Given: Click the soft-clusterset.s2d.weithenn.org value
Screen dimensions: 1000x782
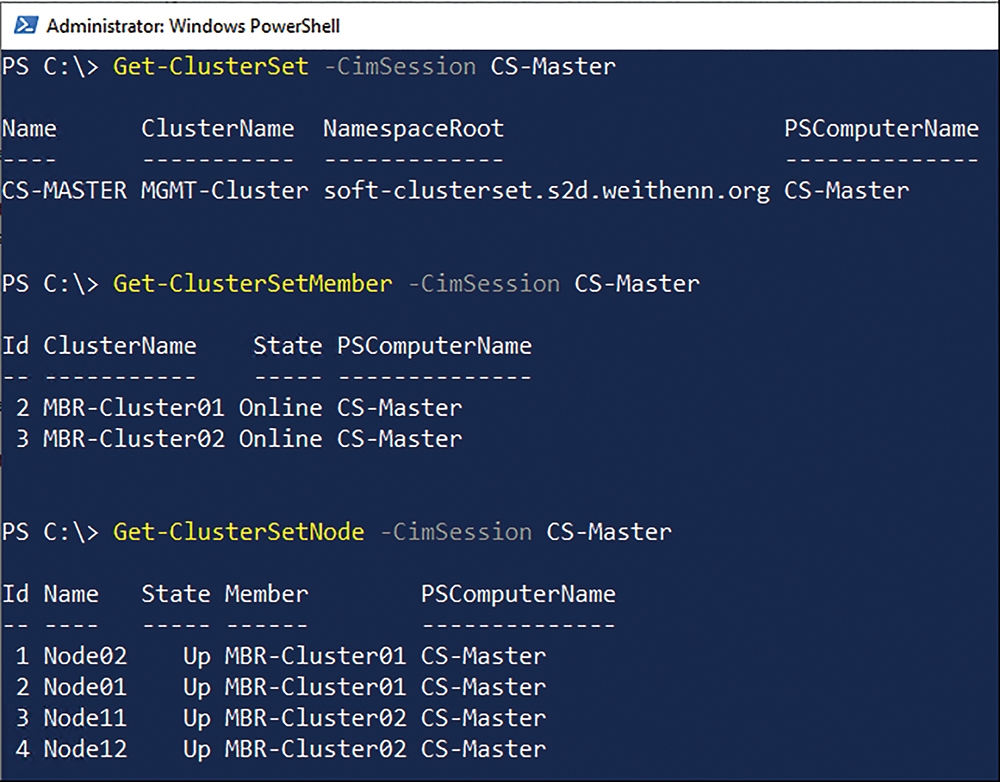Looking at the screenshot, I should pyautogui.click(x=547, y=191).
